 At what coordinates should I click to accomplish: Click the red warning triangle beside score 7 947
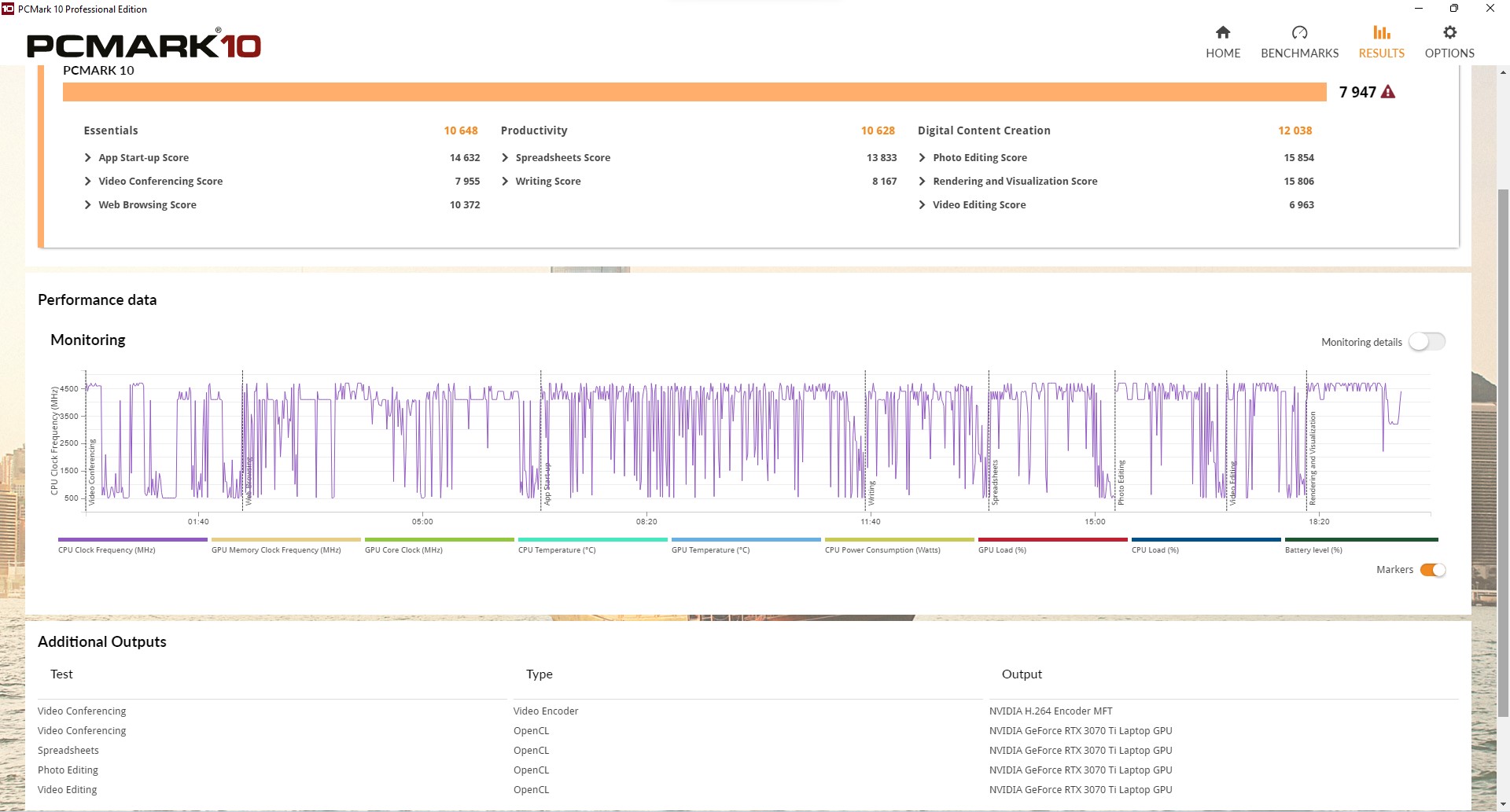(x=1388, y=92)
